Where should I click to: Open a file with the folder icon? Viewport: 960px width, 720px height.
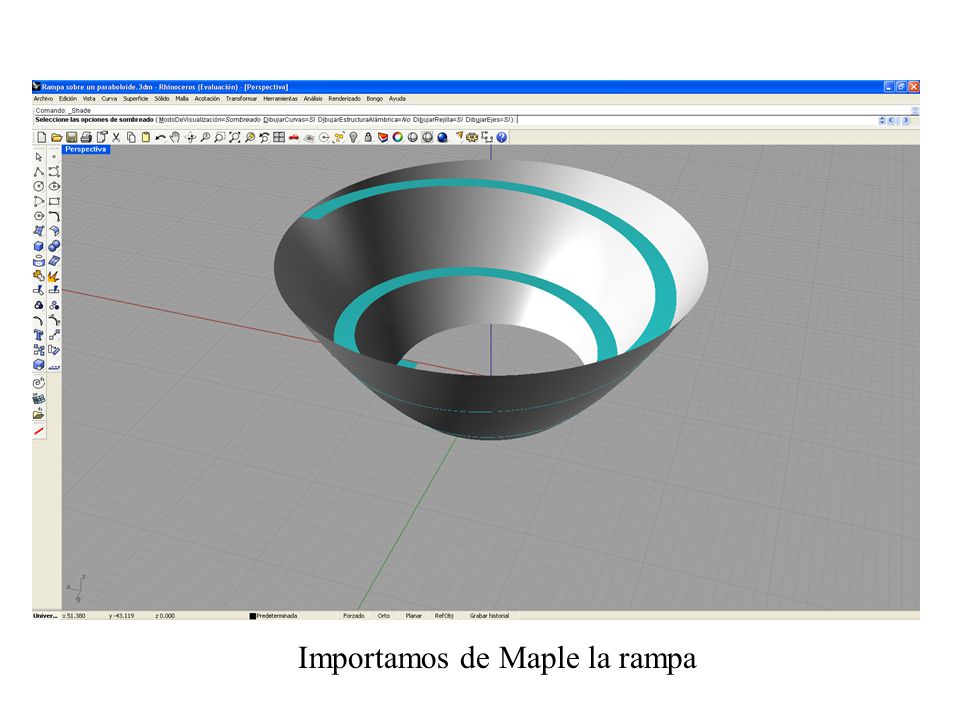point(56,138)
